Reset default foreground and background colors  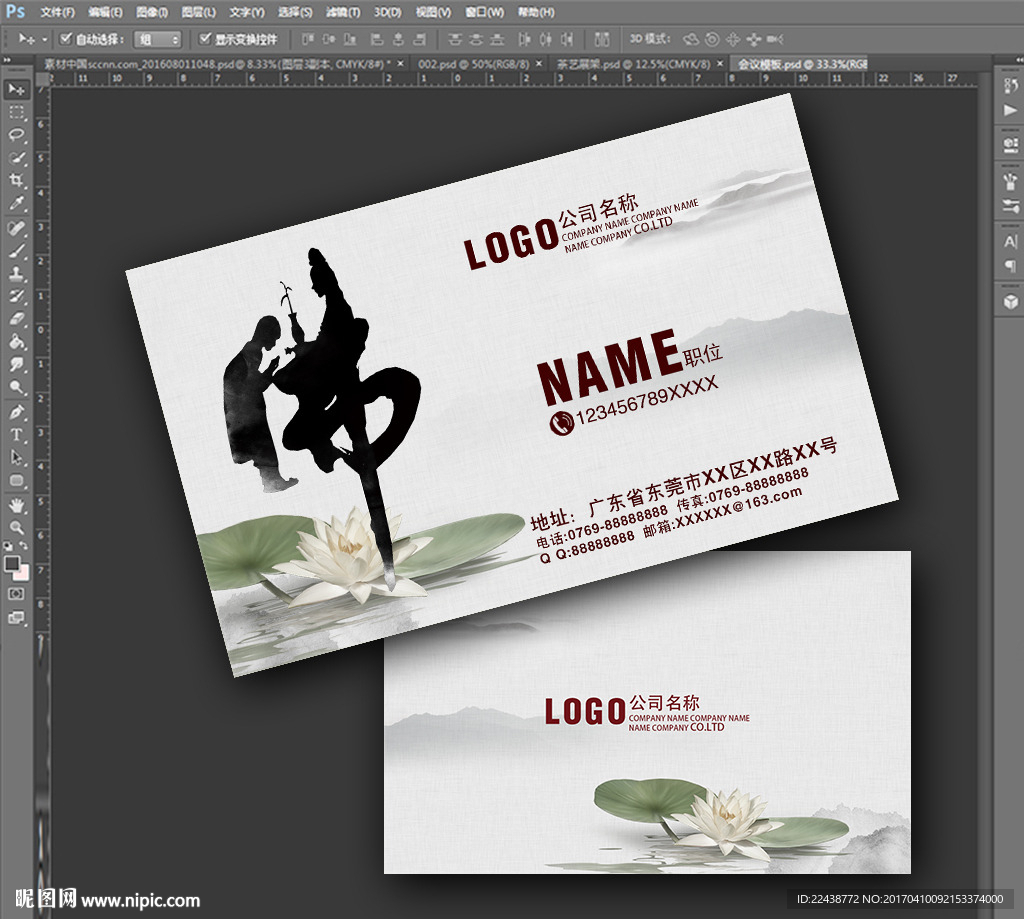[8, 545]
